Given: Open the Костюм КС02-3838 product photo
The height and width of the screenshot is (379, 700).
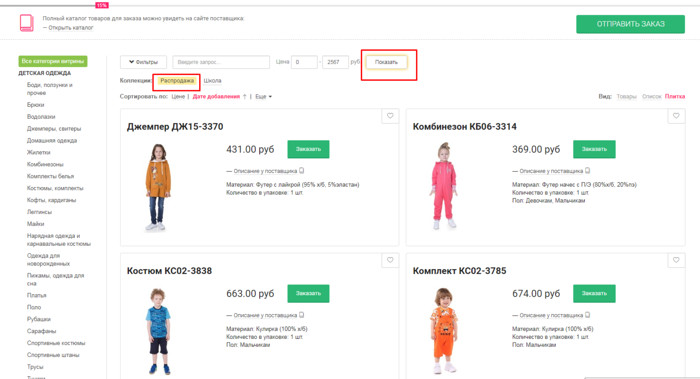Looking at the screenshot, I should pyautogui.click(x=158, y=331).
